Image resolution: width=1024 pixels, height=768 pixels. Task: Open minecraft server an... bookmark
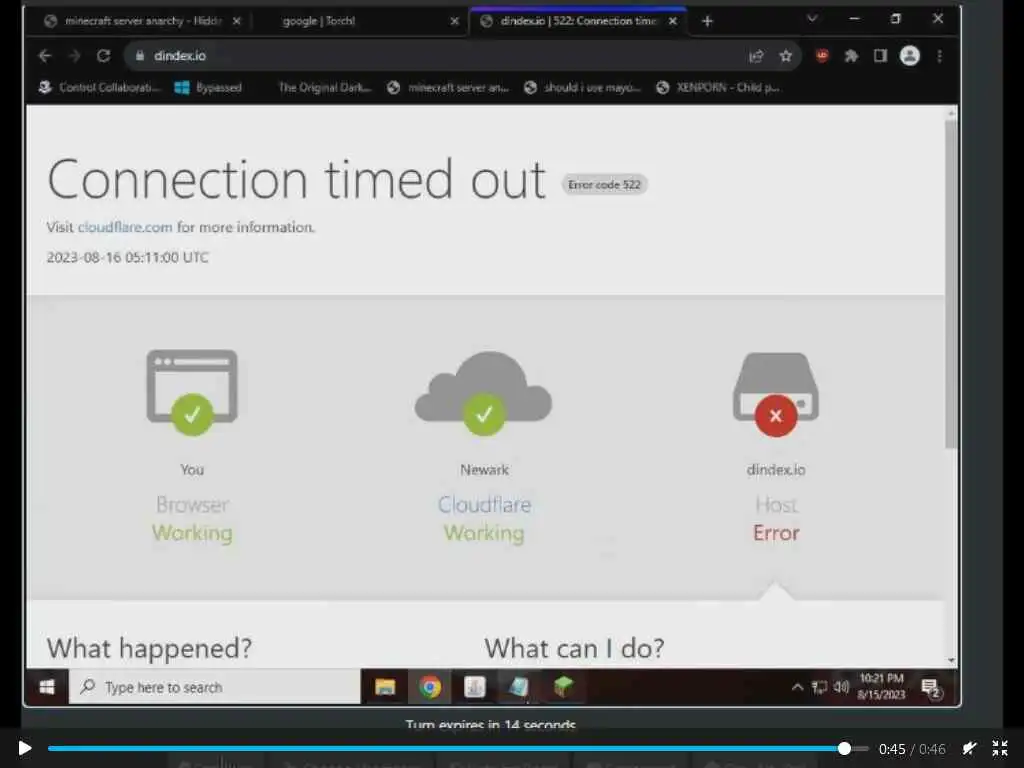447,87
